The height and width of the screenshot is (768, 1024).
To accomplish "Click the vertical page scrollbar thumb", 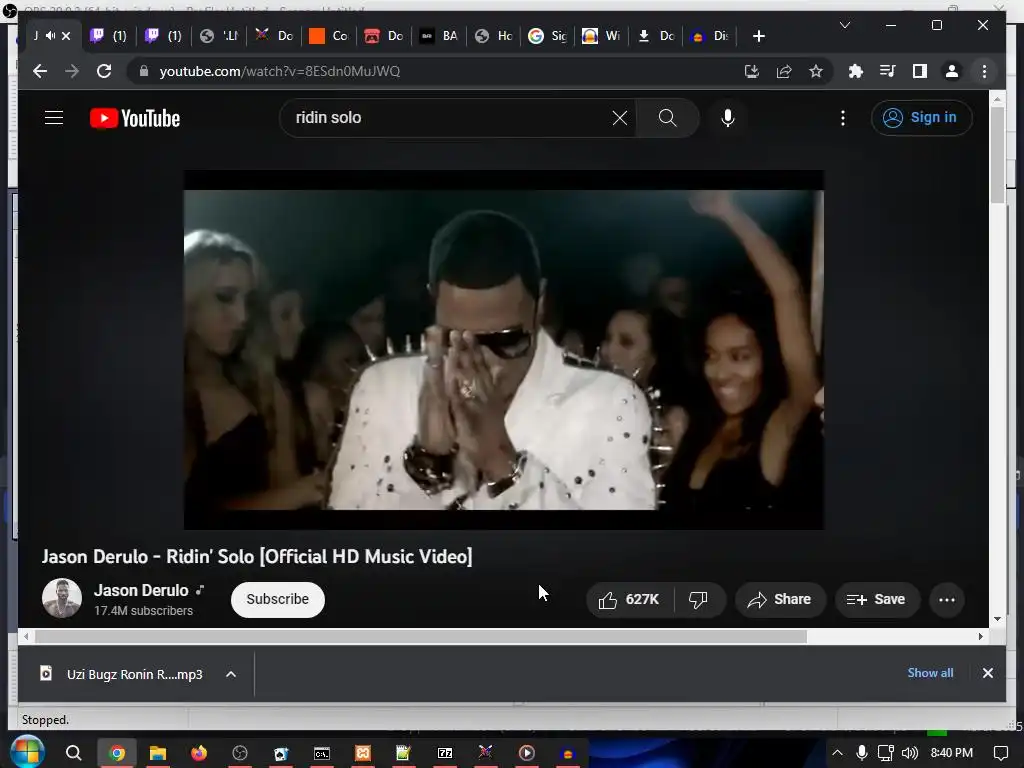I will pos(997,153).
